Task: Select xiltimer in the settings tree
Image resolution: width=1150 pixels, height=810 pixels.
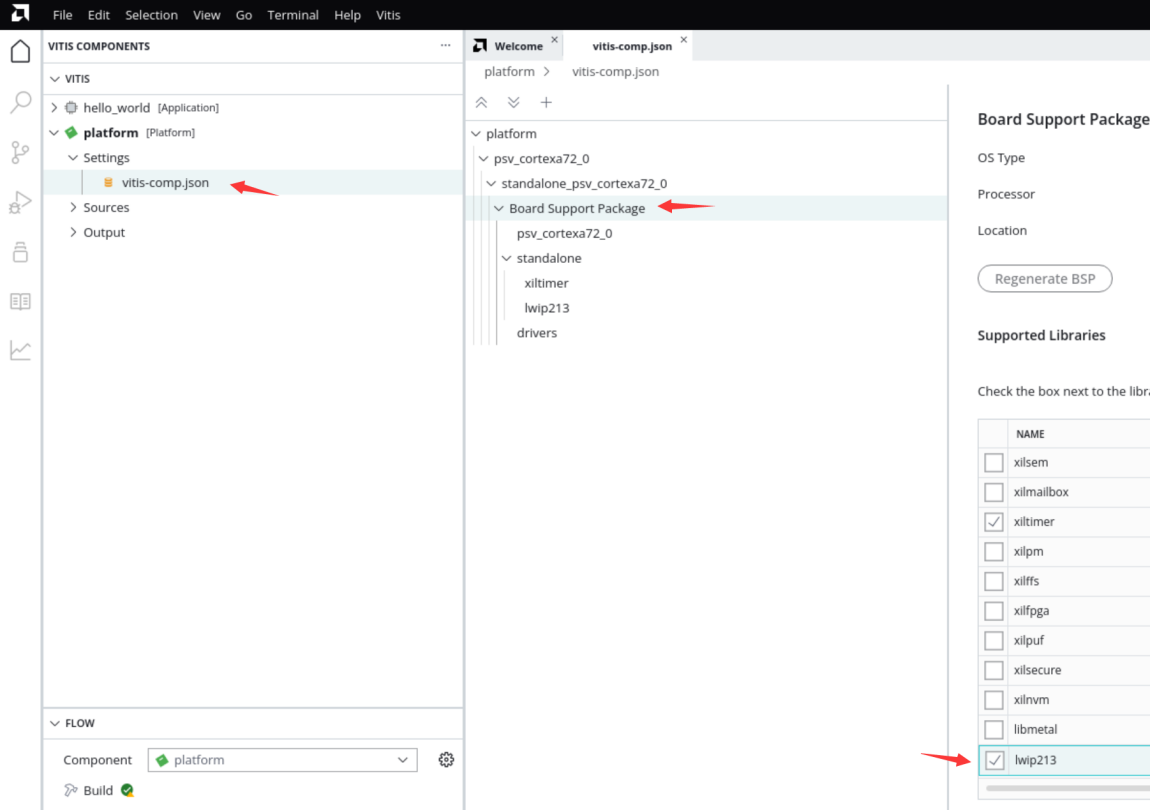Action: click(x=546, y=283)
